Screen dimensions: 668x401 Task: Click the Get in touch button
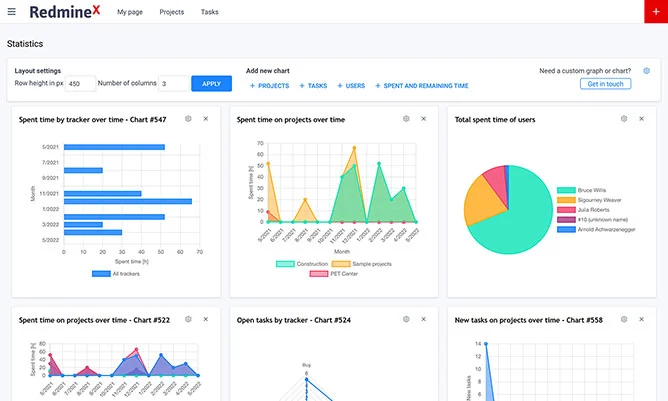(x=605, y=84)
